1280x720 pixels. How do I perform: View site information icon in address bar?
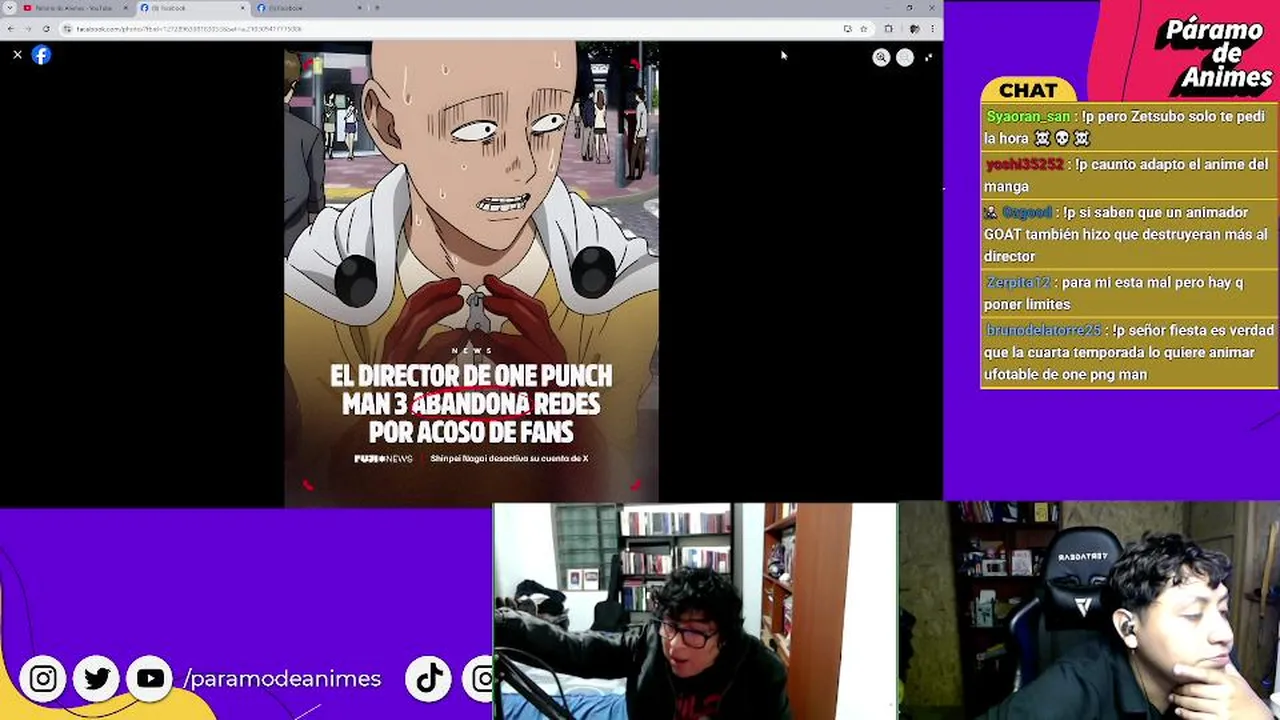[x=67, y=29]
